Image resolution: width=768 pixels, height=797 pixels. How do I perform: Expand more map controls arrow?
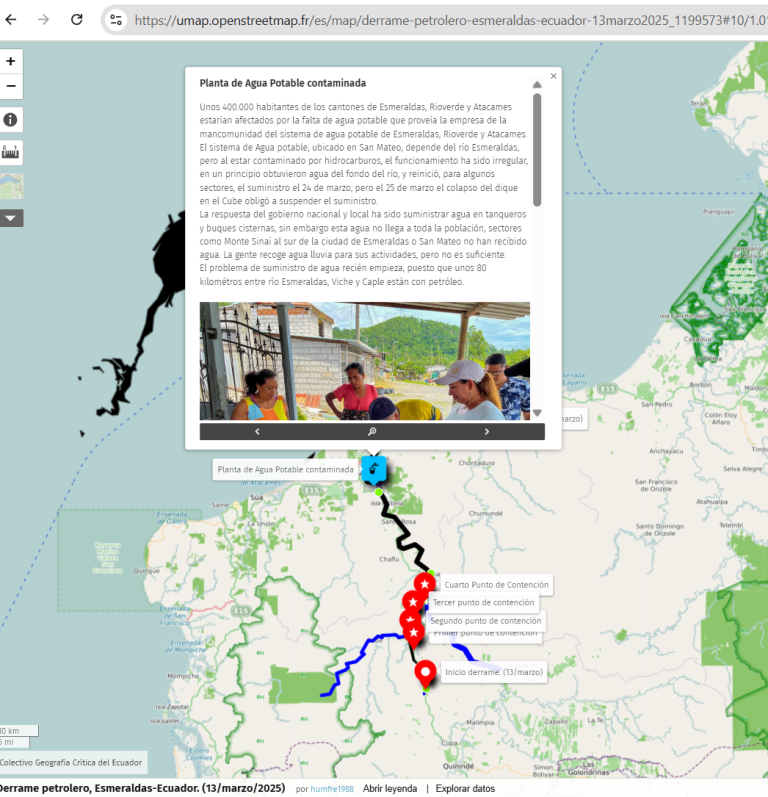10,217
